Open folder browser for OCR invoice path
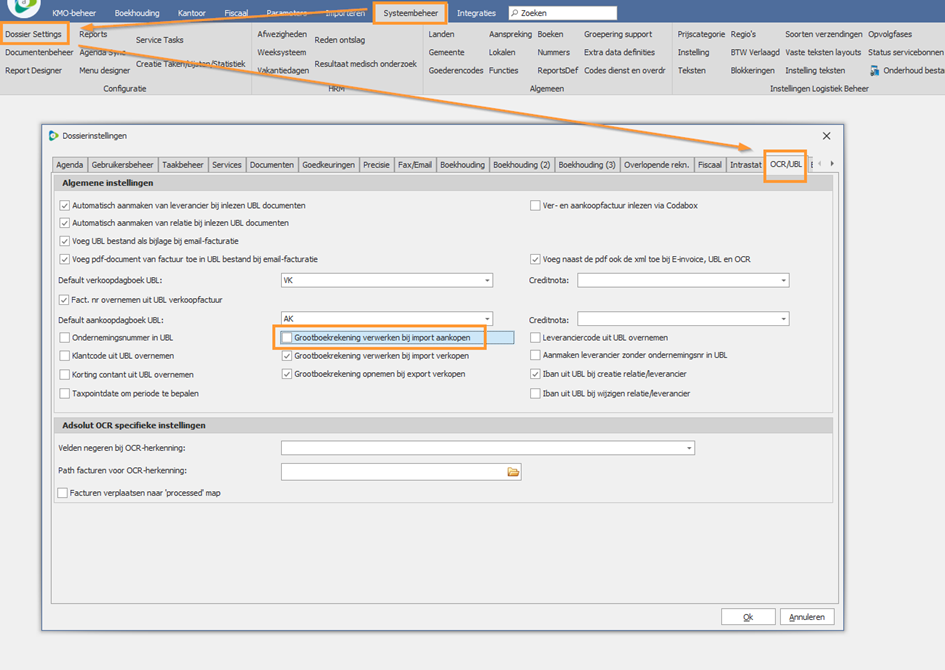The height and width of the screenshot is (670, 945). click(x=513, y=471)
